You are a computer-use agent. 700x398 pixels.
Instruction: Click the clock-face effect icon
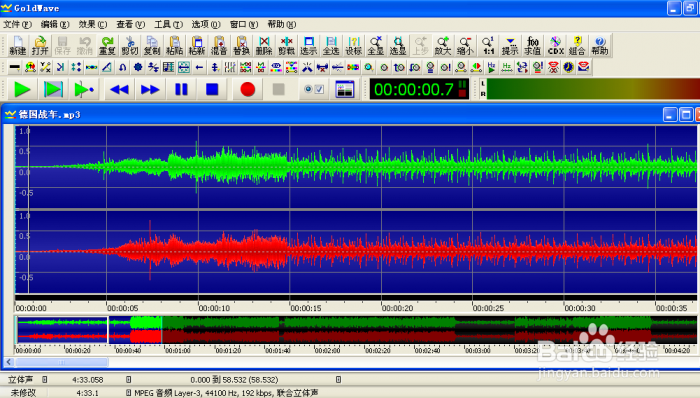point(568,67)
